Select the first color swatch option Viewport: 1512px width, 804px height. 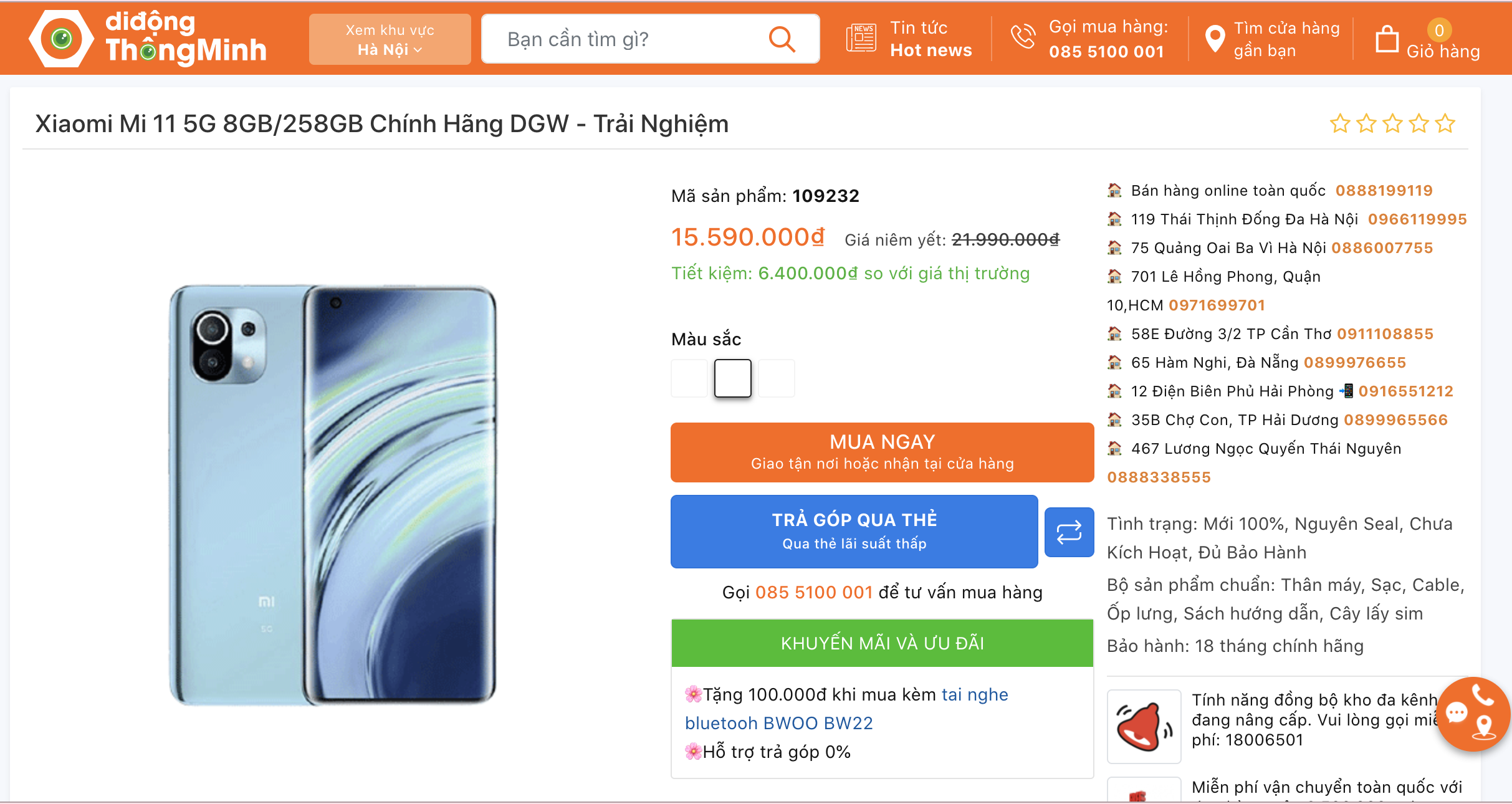pos(689,378)
